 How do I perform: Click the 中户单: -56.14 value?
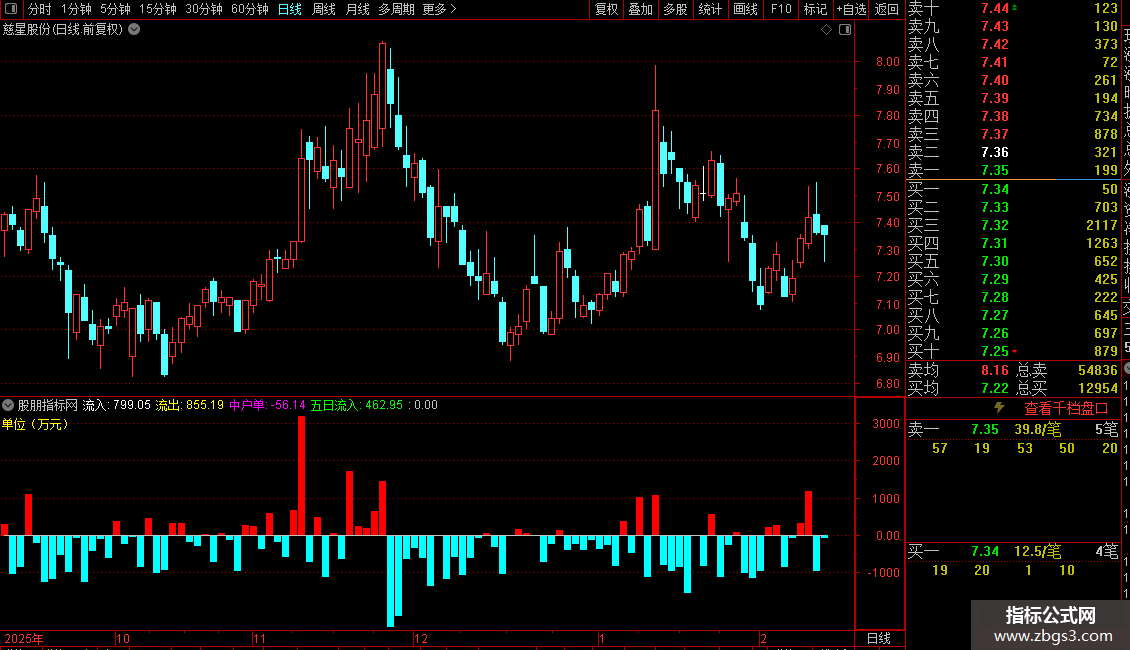267,405
